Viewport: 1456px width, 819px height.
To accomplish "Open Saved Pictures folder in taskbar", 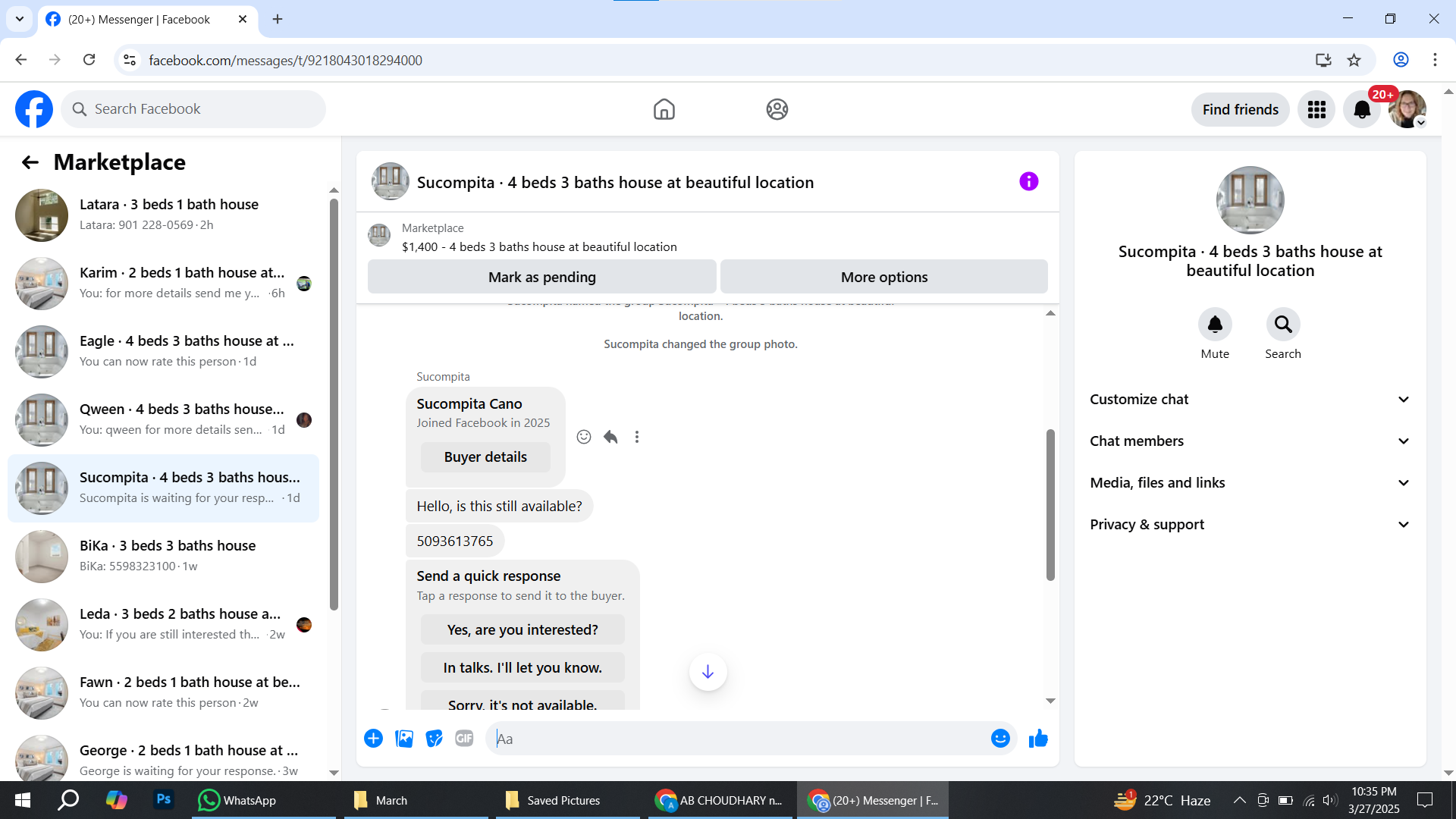I will 567,800.
